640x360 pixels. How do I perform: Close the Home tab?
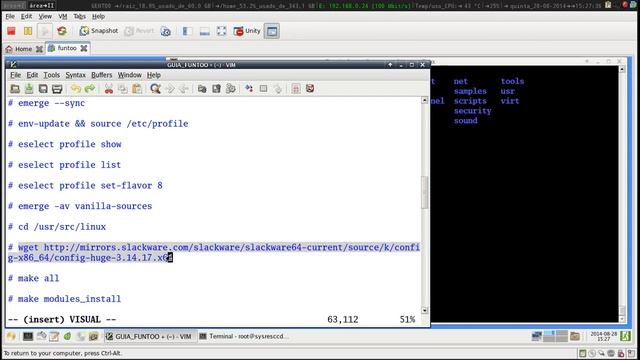point(39,49)
